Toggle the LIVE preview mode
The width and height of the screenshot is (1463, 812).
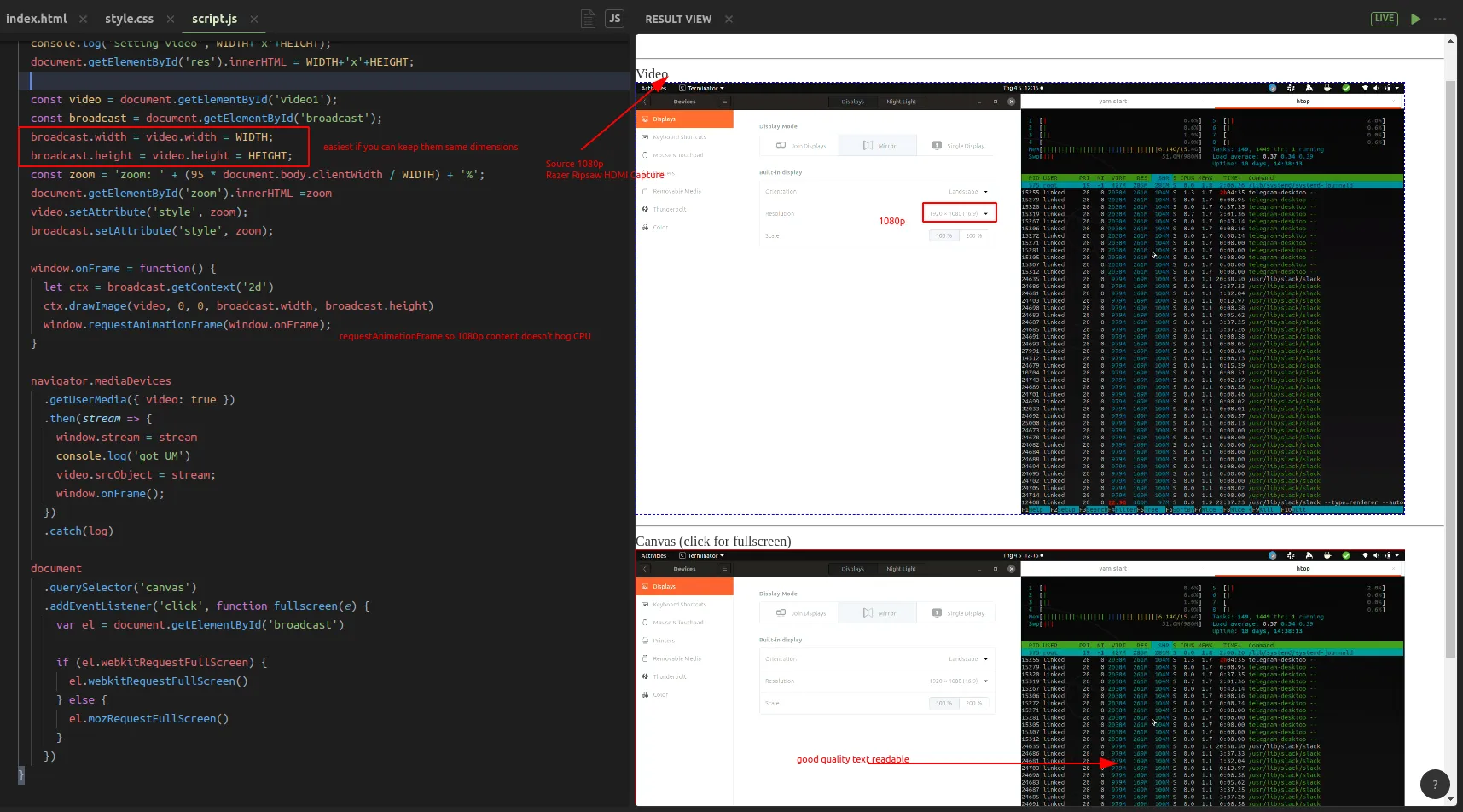click(x=1384, y=19)
